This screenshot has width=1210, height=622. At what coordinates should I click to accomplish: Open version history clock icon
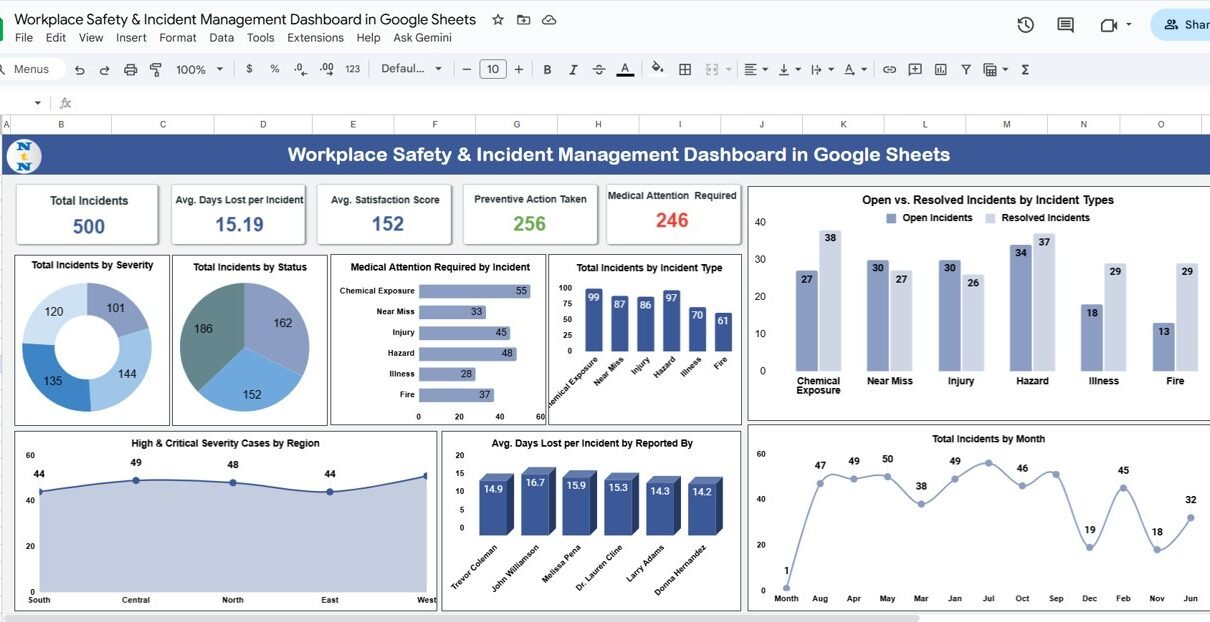[1025, 25]
